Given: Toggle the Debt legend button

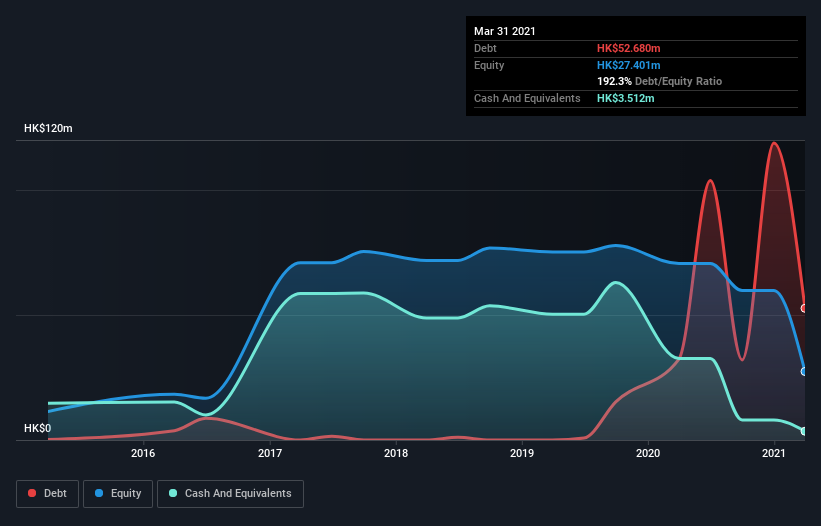Looking at the screenshot, I should tap(47, 494).
